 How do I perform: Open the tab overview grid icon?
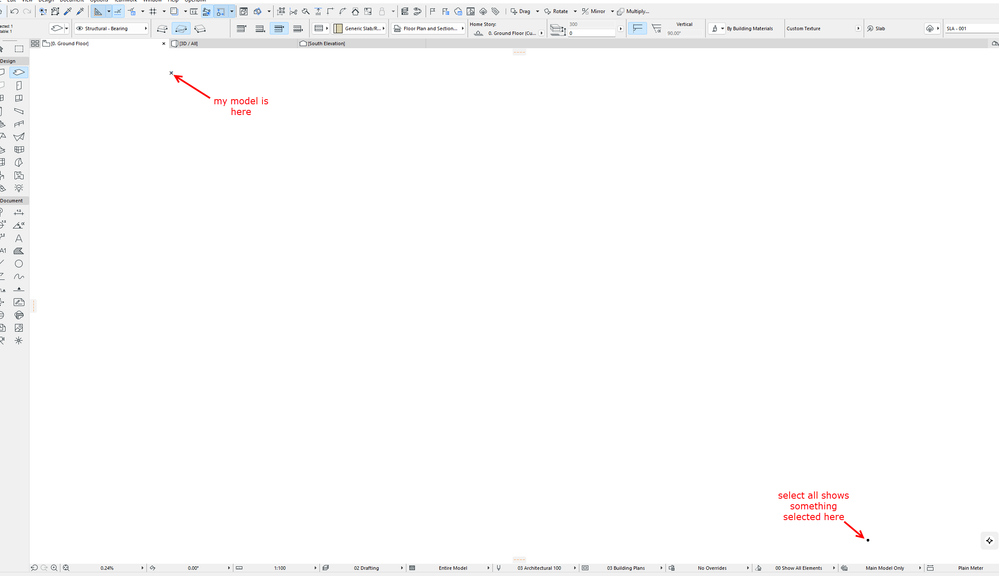pos(35,43)
